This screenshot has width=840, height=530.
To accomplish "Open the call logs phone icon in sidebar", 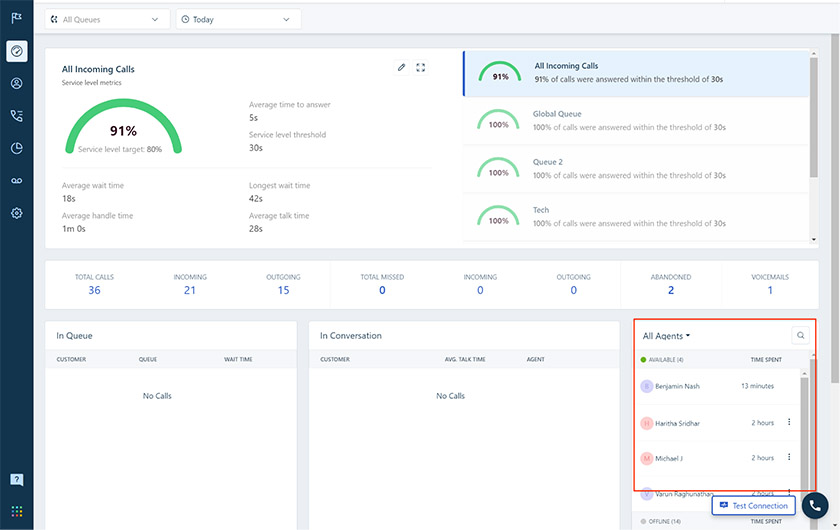I will pyautogui.click(x=17, y=116).
